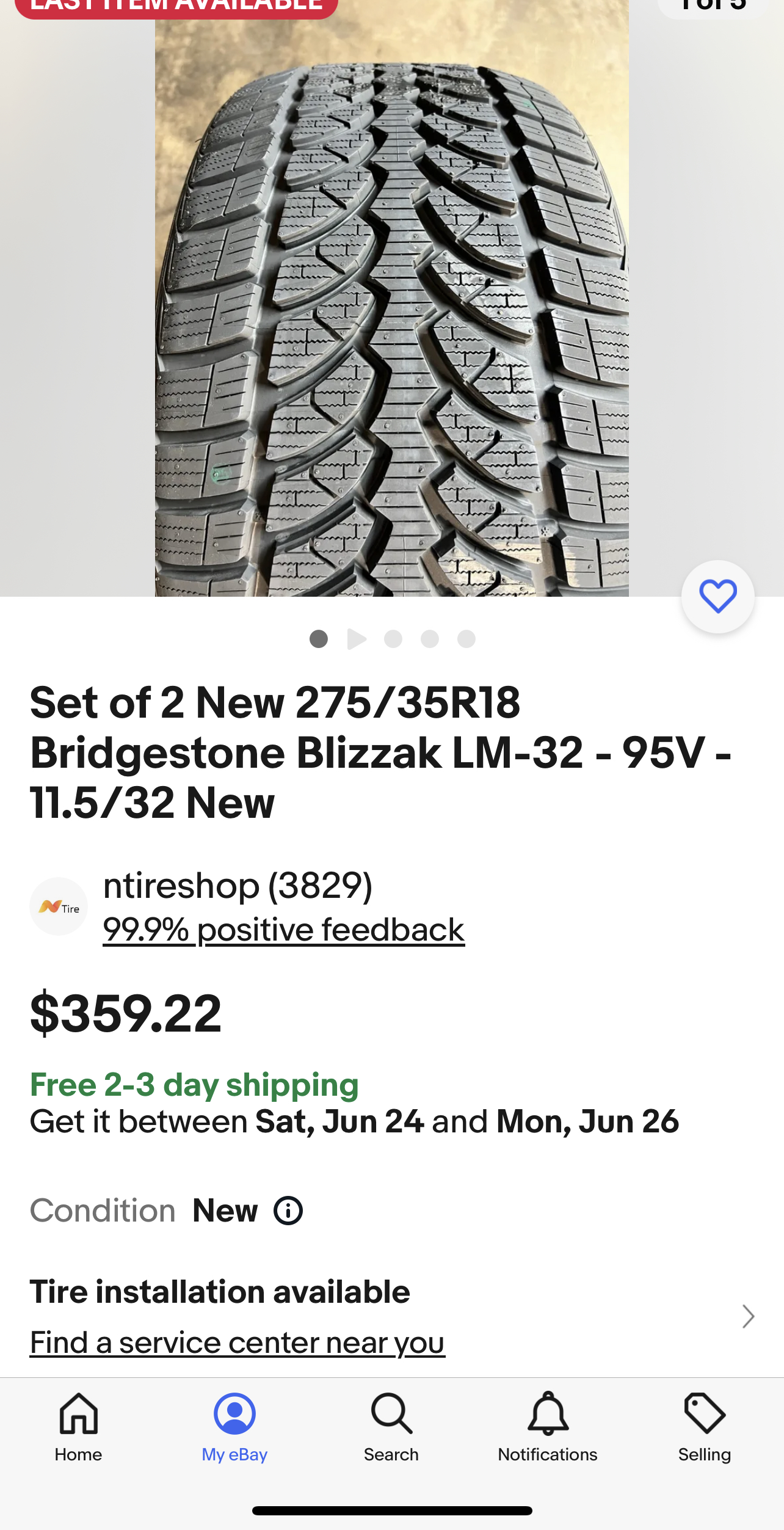Select the first image page dot
The width and height of the screenshot is (784, 1530).
[319, 639]
